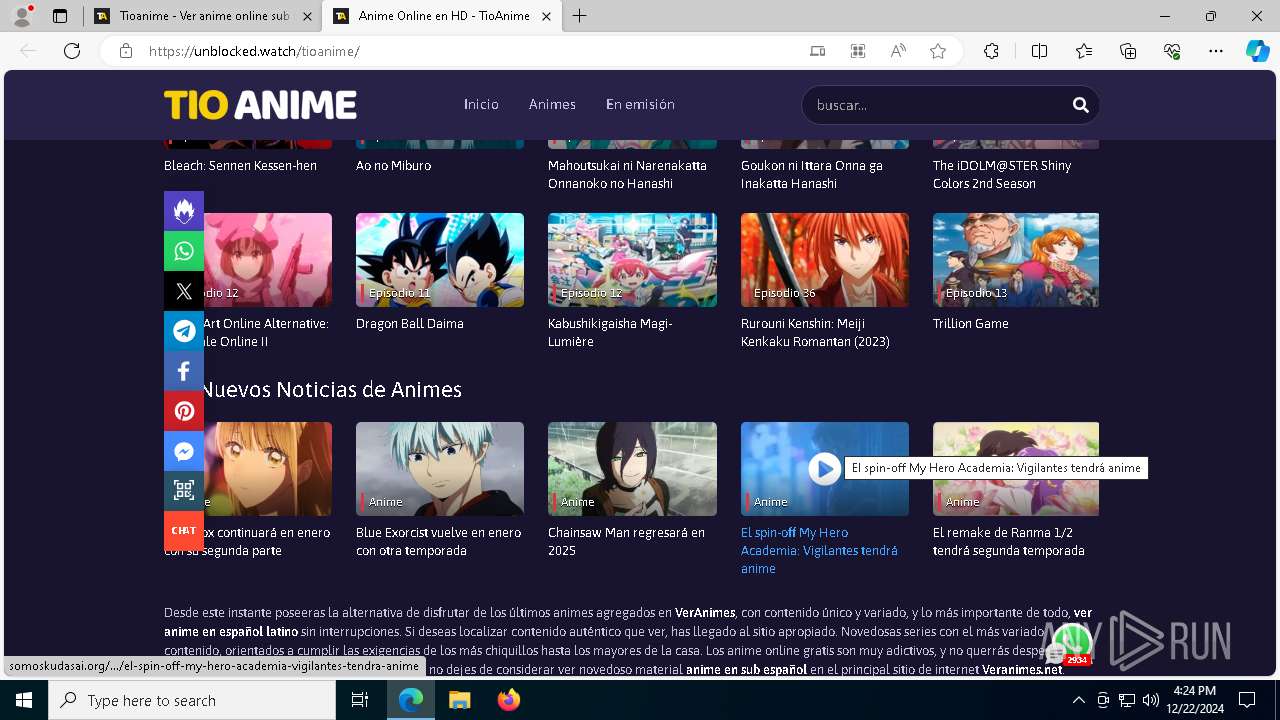Refresh the browser page
This screenshot has height=720, width=1280.
point(72,51)
